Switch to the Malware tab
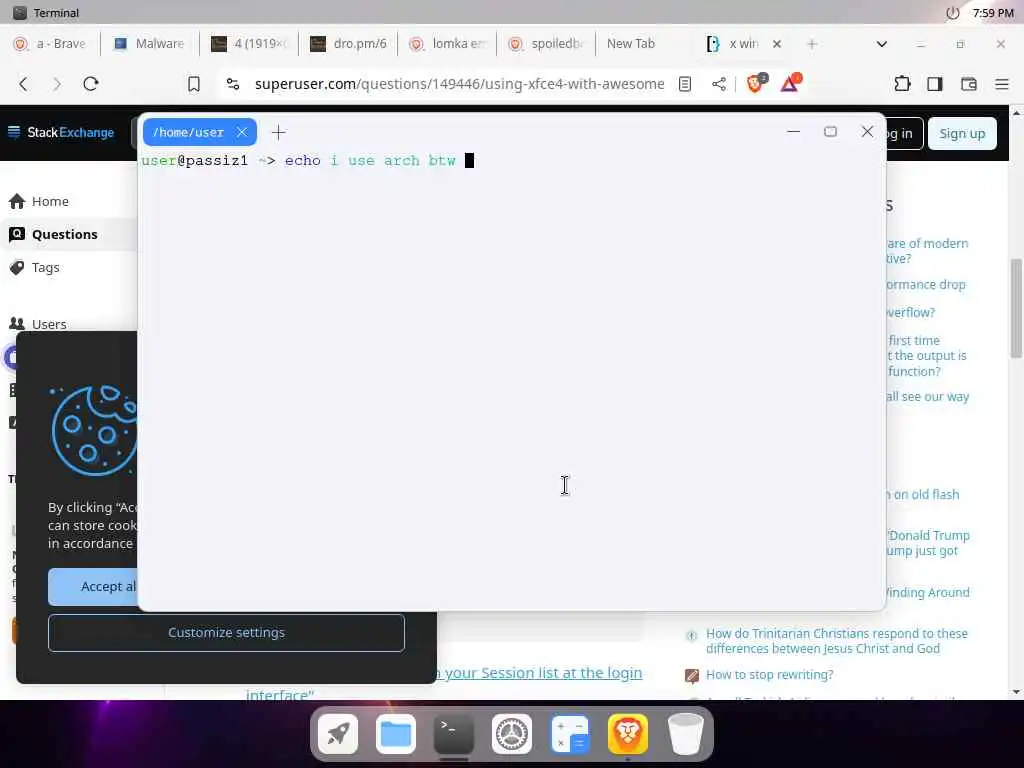The height and width of the screenshot is (768, 1024). [150, 44]
